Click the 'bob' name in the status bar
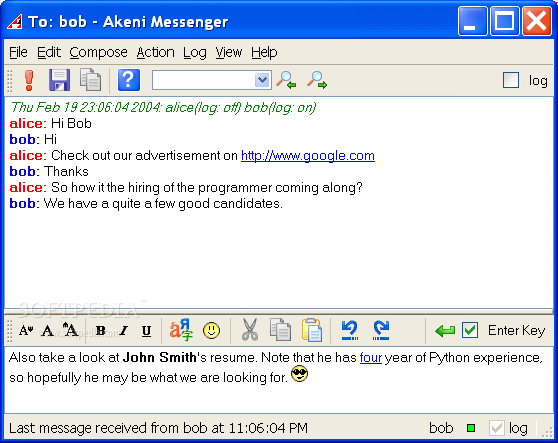This screenshot has width=558, height=443. pyautogui.click(x=441, y=428)
